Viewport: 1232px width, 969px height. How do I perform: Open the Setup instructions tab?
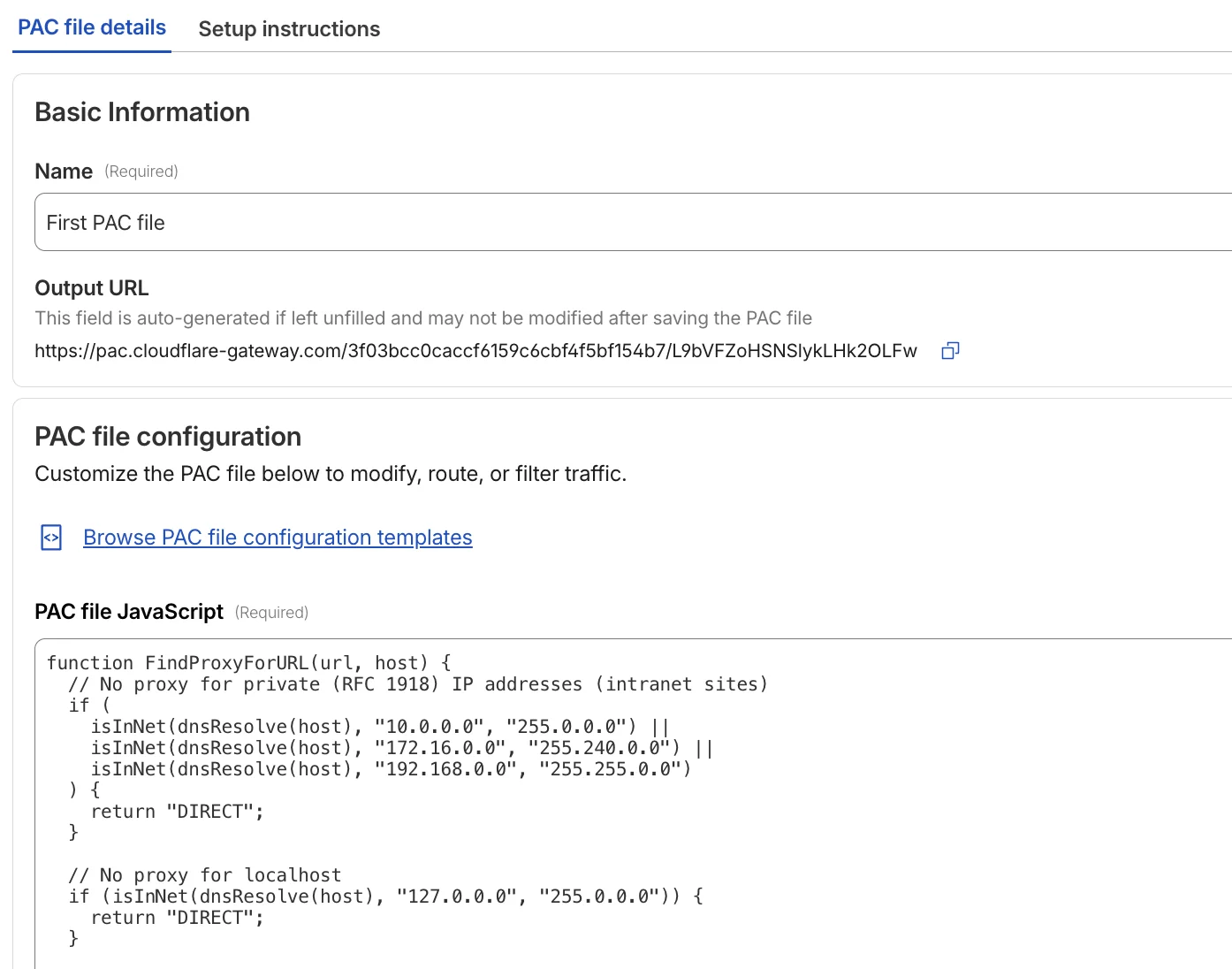[289, 29]
